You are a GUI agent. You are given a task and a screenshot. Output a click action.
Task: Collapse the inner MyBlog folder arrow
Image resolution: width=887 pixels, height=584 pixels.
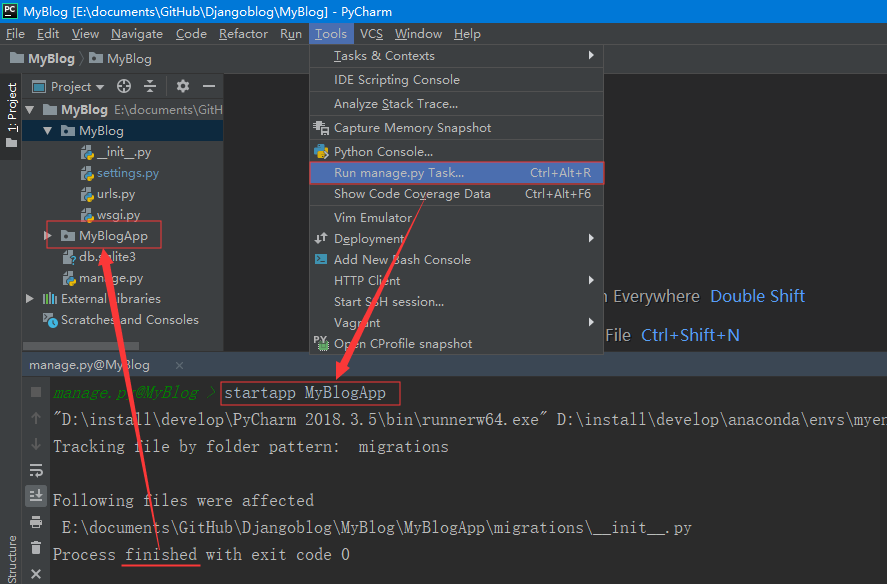point(48,131)
